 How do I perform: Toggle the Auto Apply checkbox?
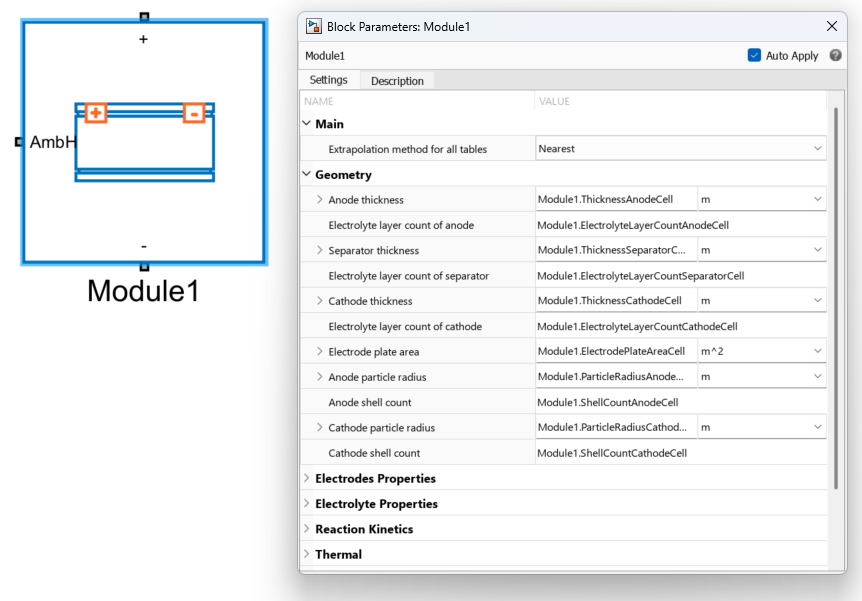point(754,56)
